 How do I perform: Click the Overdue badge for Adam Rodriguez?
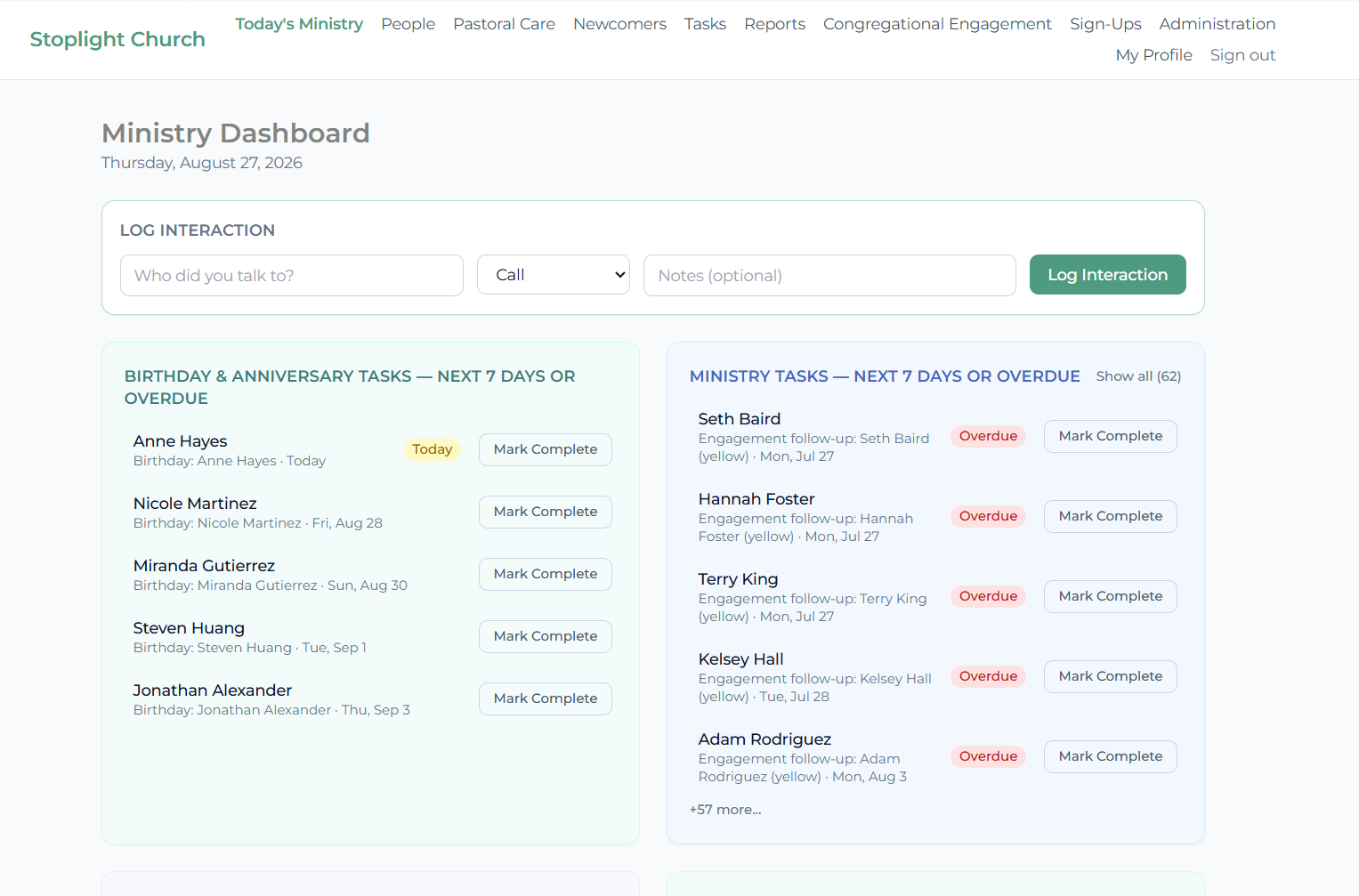click(x=988, y=756)
